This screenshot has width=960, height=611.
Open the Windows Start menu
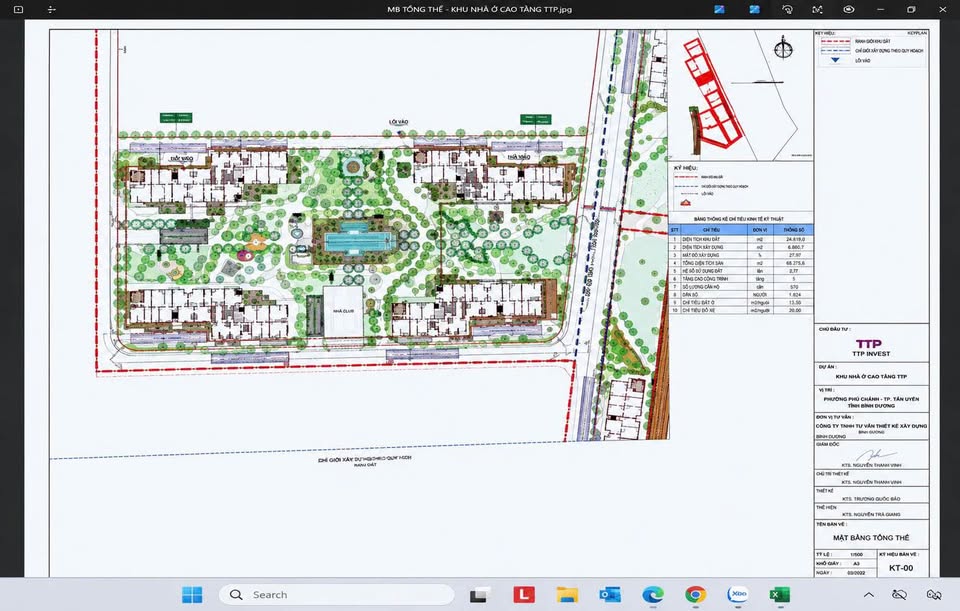point(192,594)
